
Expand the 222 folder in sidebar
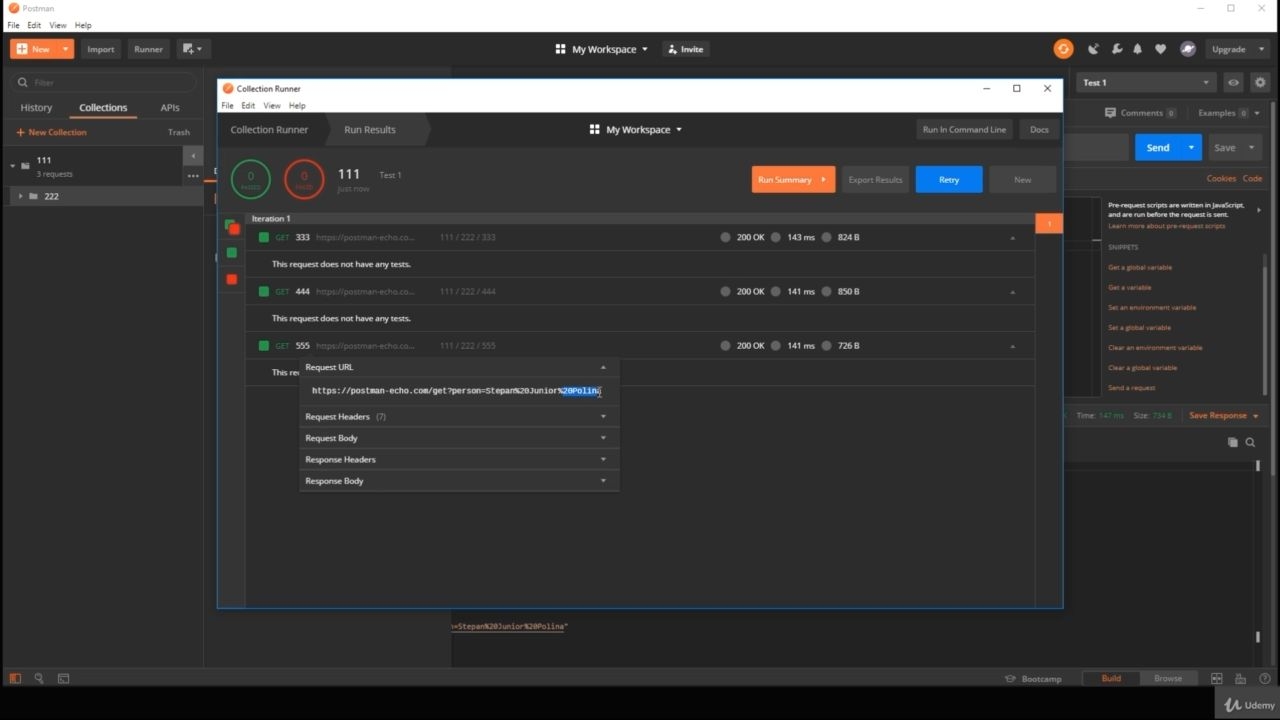(20, 196)
